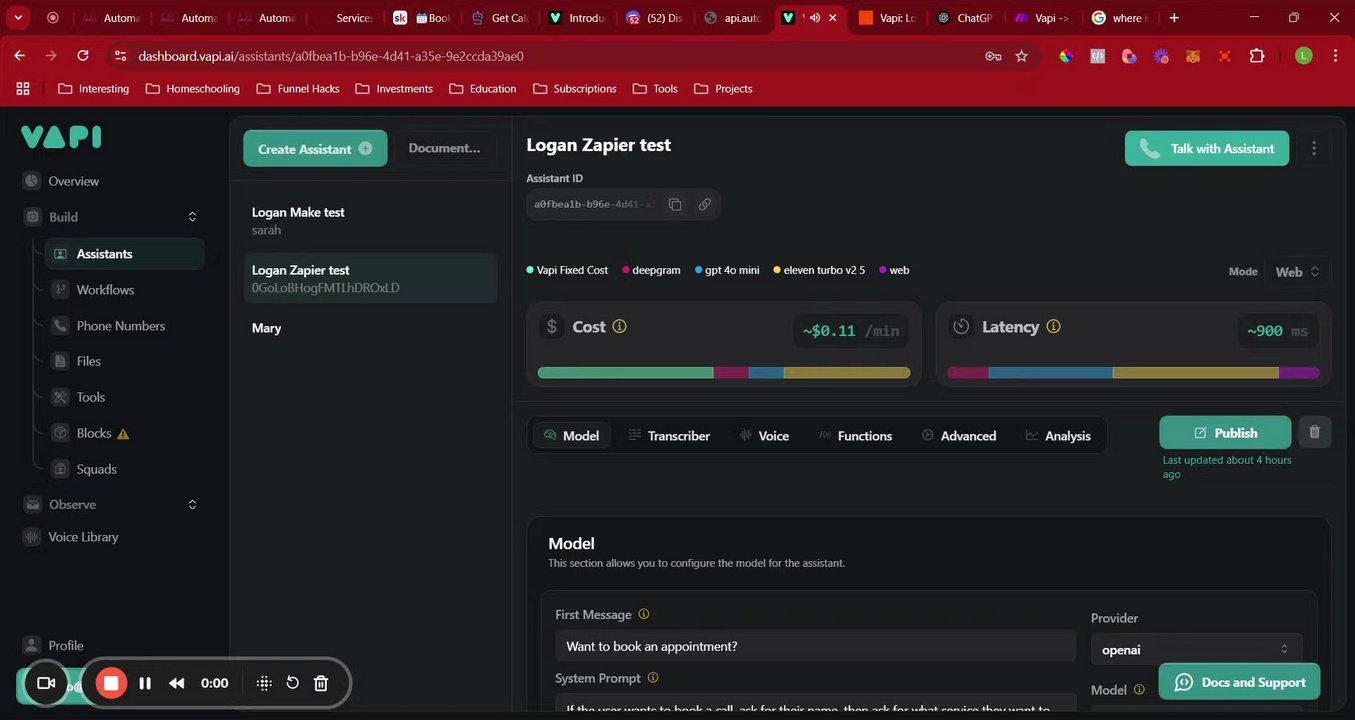
Task: Switch to the Voice tab
Action: [764, 435]
